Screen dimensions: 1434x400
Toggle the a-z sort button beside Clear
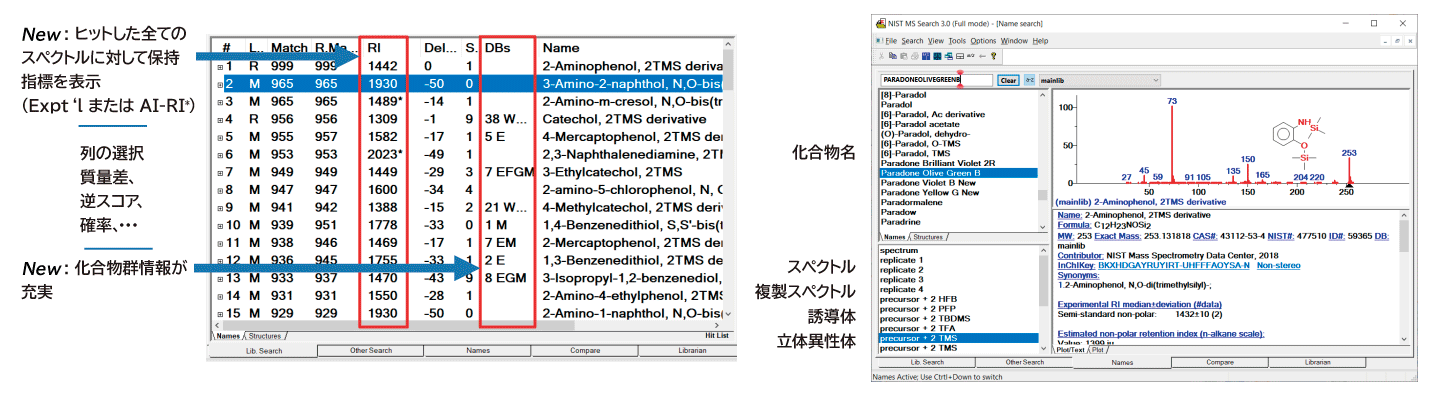[x=1029, y=80]
